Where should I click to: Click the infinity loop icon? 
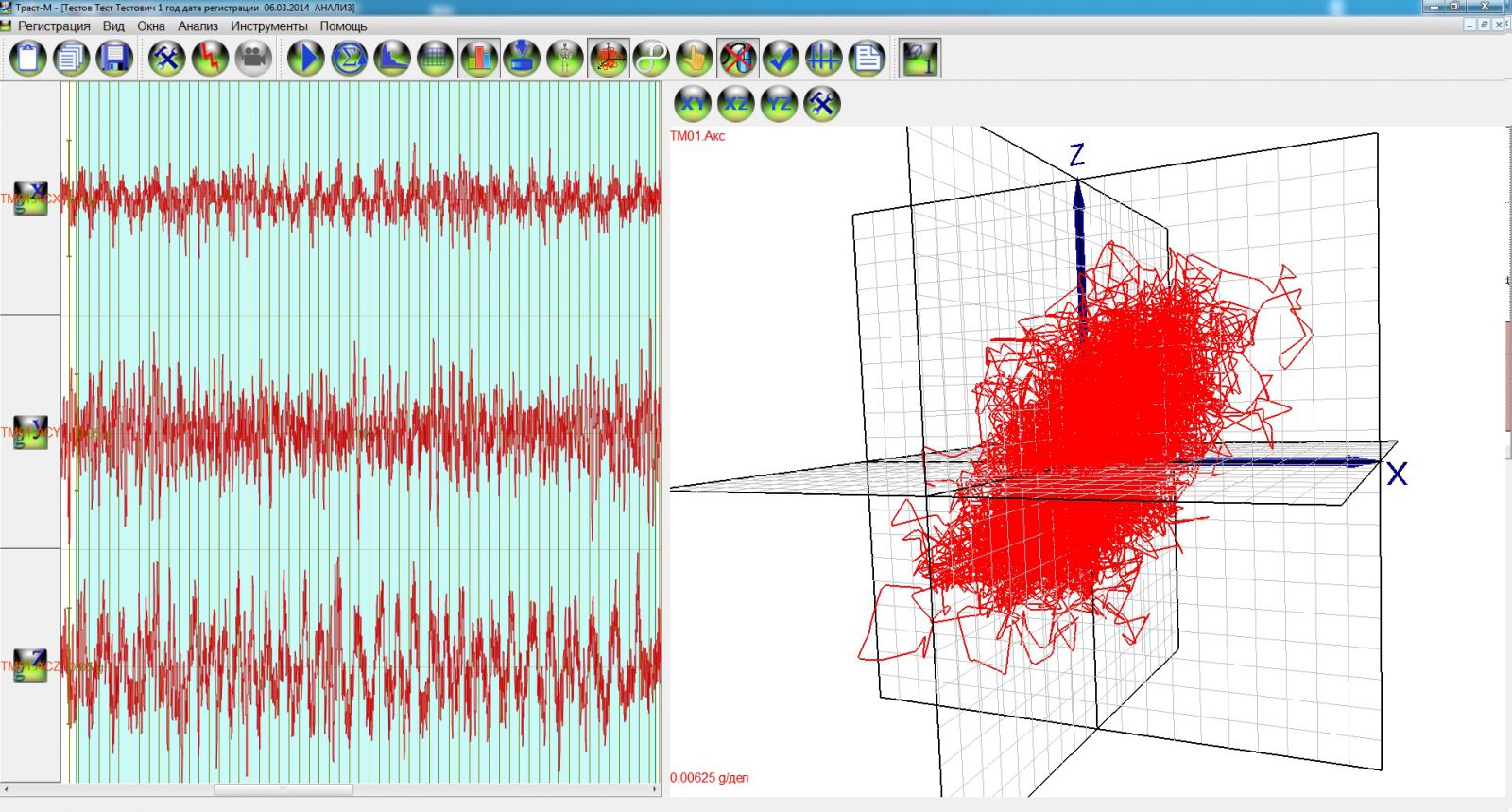[x=650, y=59]
